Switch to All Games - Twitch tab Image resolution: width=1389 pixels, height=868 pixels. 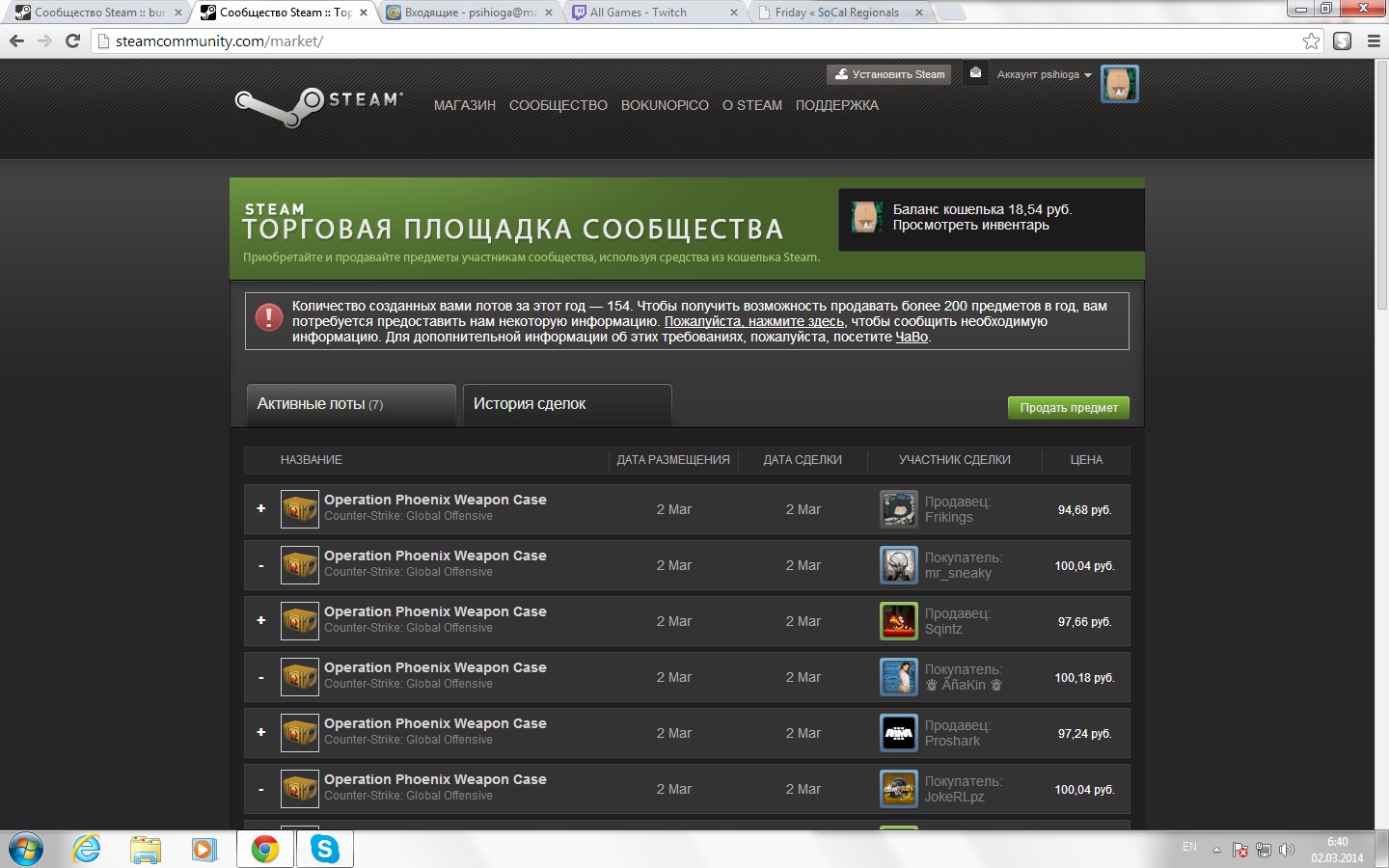point(656,13)
